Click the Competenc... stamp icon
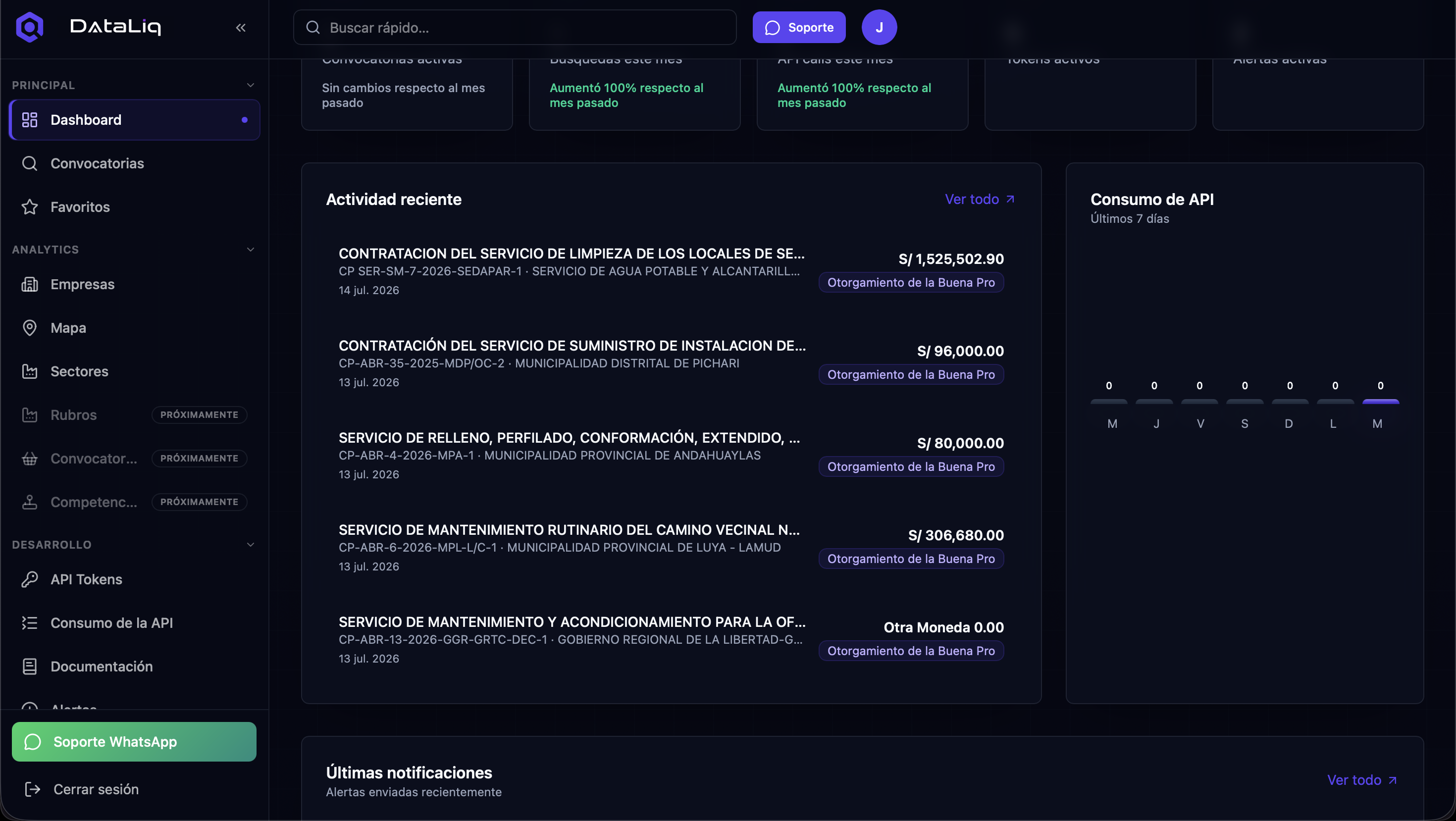Screen dimensions: 1456x821 coord(29,502)
